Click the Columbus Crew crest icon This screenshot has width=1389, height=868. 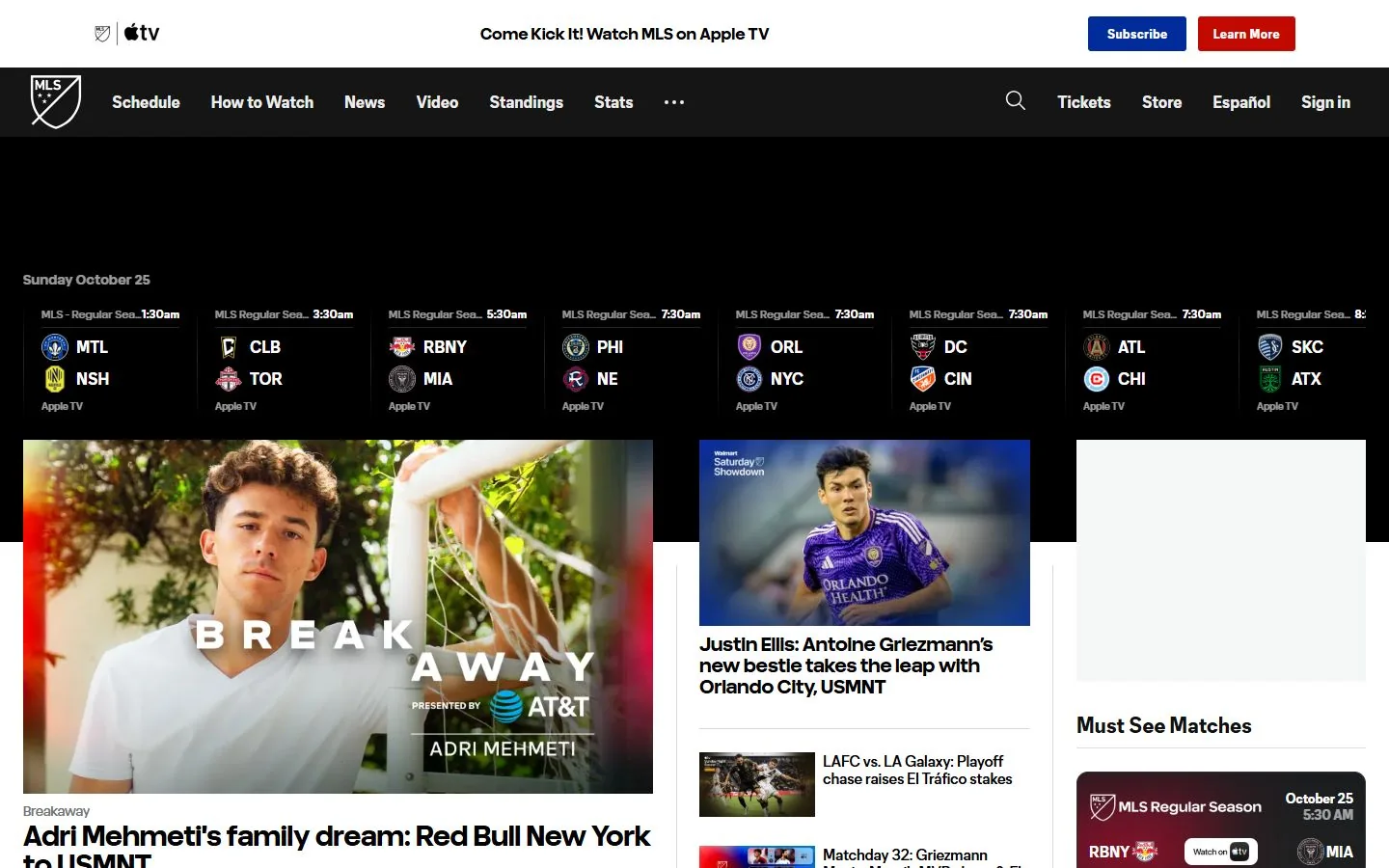(x=229, y=347)
